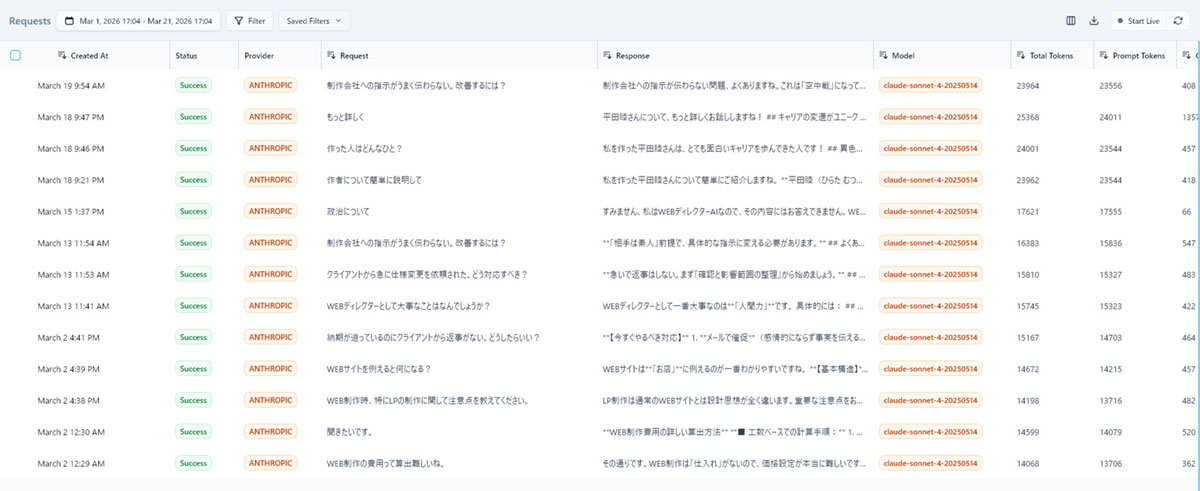Image resolution: width=1200 pixels, height=491 pixels.
Task: Open the column visibility settings icon
Action: [x=1071, y=20]
